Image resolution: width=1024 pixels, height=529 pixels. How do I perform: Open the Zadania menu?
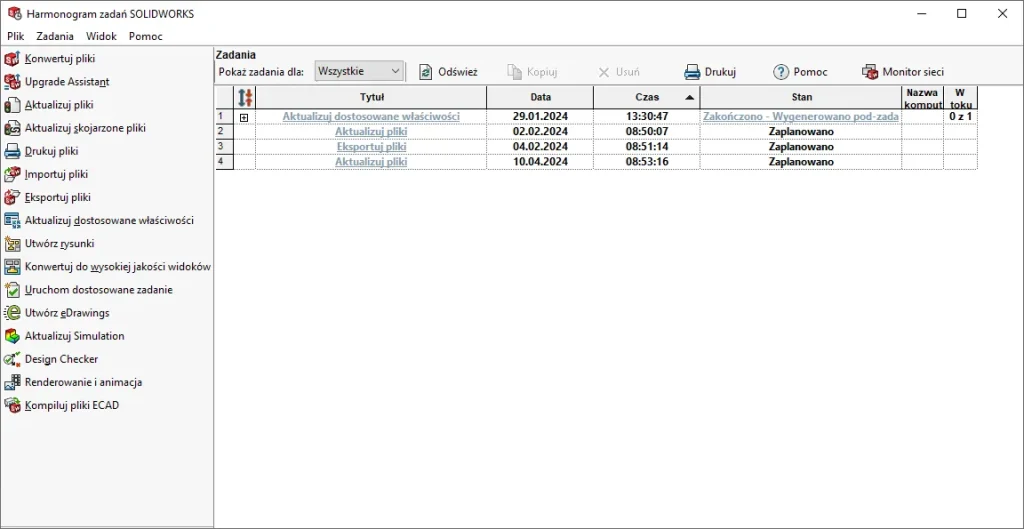(55, 37)
